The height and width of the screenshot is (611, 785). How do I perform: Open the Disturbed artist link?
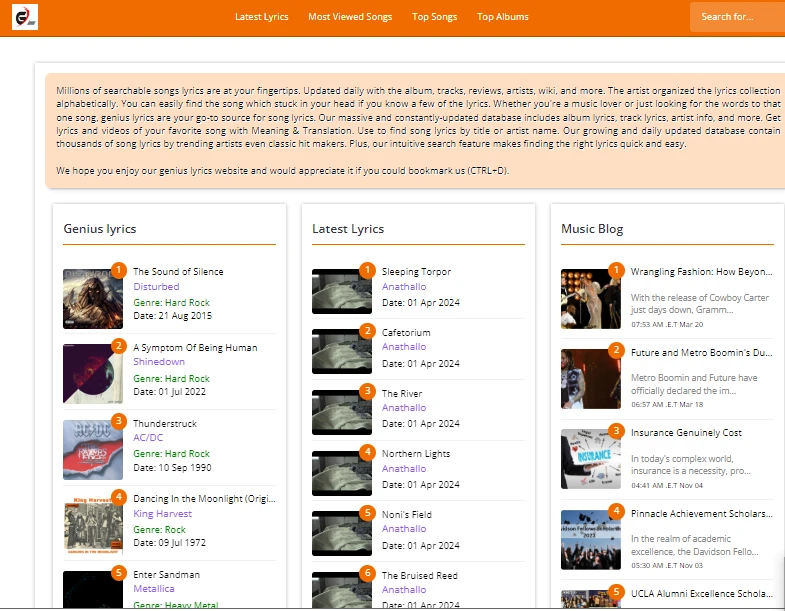156,287
